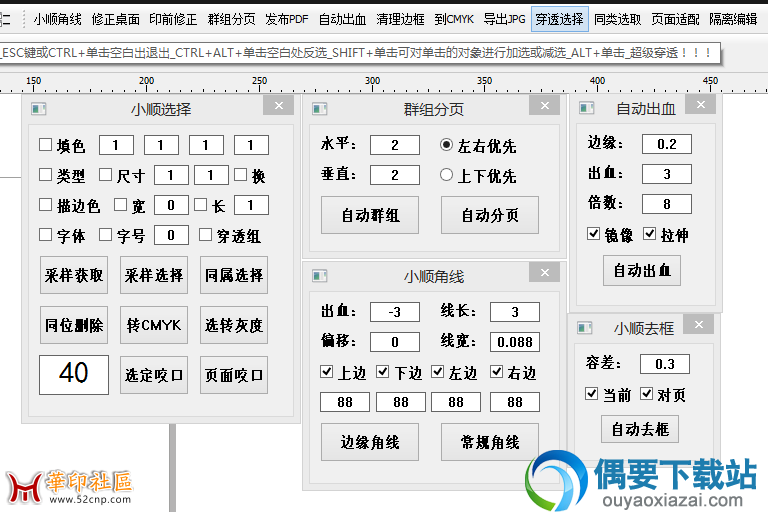
Task: Click the 边缘角线 button
Action: pyautogui.click(x=370, y=442)
